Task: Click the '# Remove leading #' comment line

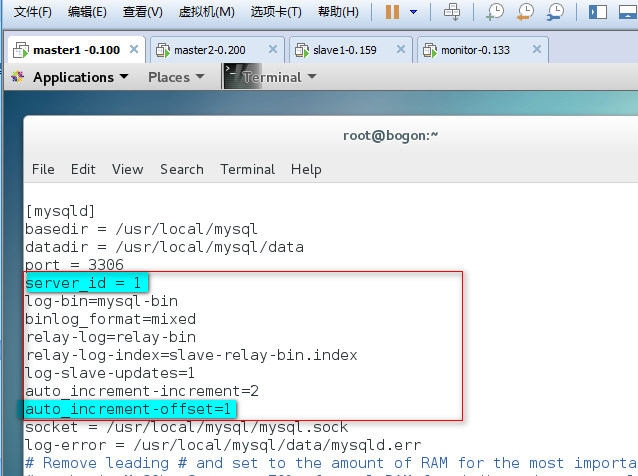Action: pyautogui.click(x=331, y=463)
